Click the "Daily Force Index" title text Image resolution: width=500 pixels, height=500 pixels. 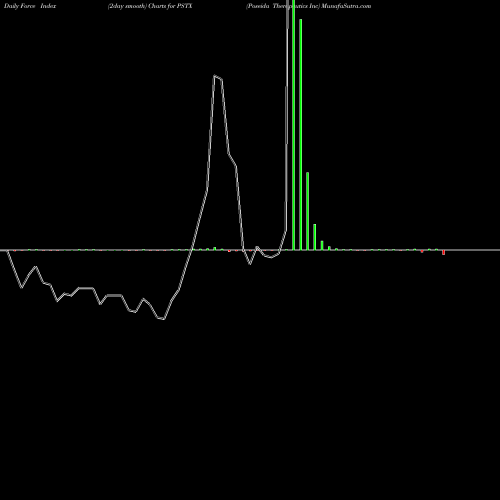[x=30, y=6]
